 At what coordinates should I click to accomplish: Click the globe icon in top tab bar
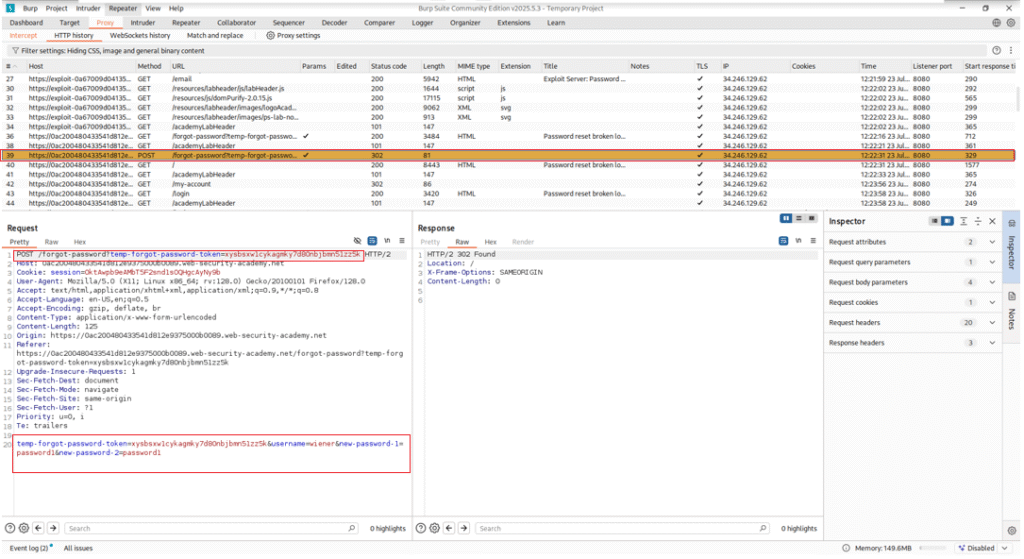tap(997, 22)
